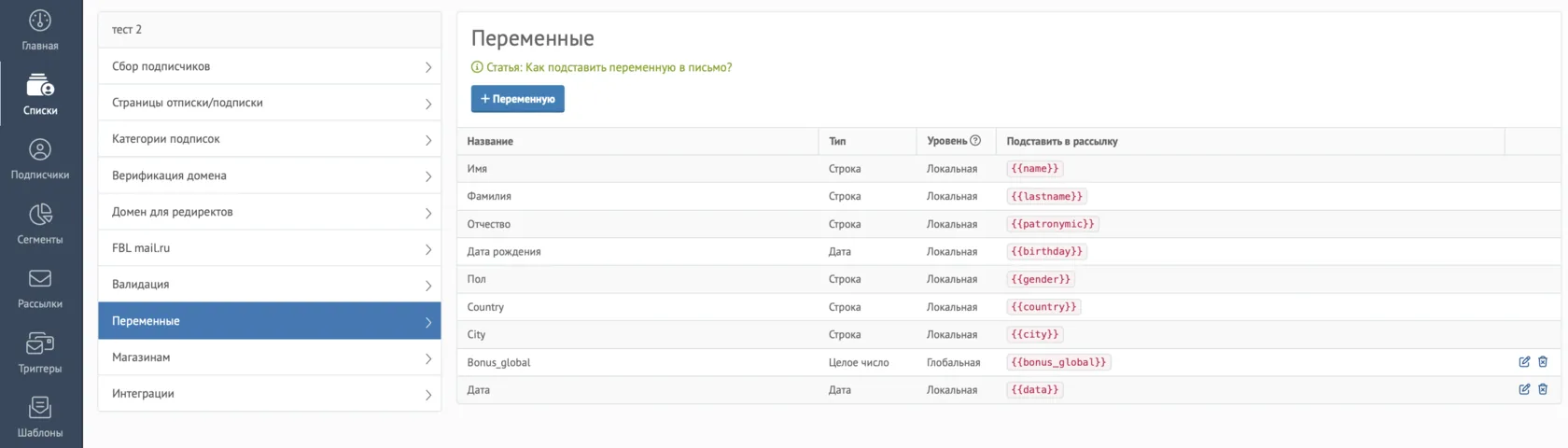Go to Рассылки envelope icon

coord(40,278)
